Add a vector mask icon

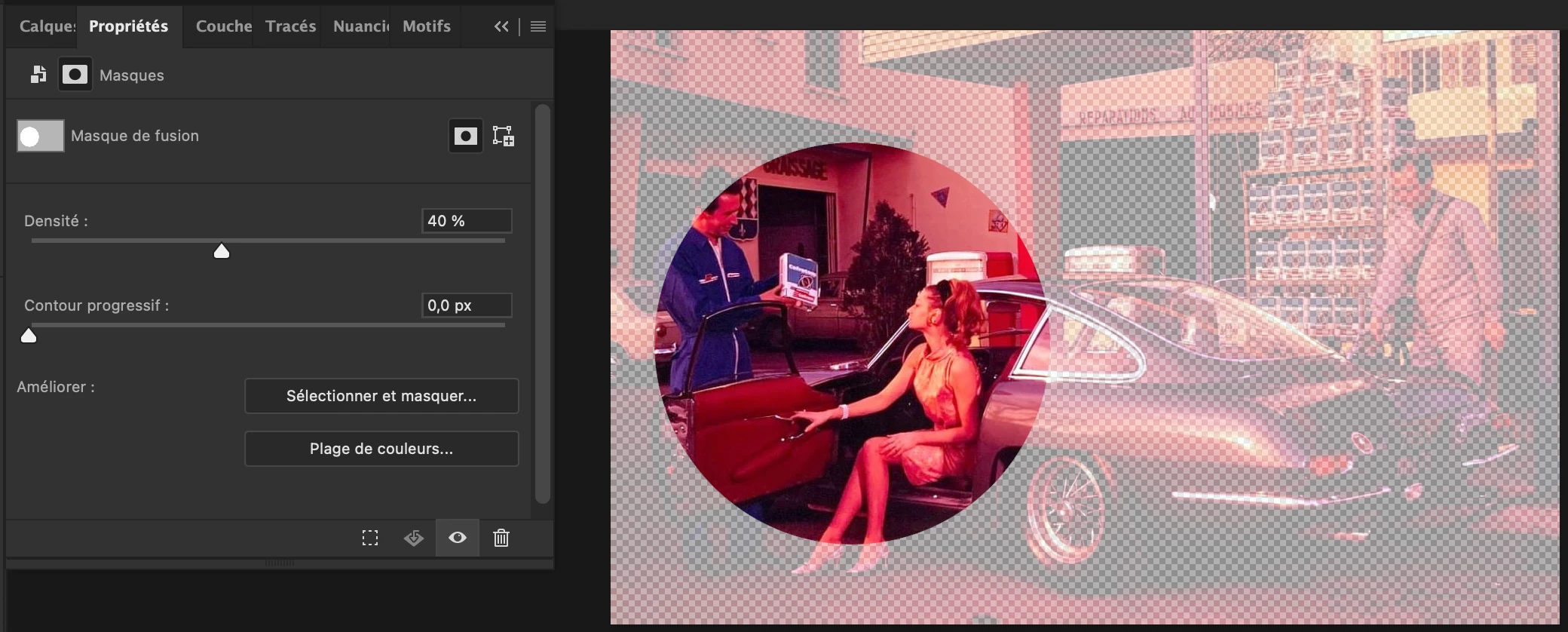click(504, 136)
